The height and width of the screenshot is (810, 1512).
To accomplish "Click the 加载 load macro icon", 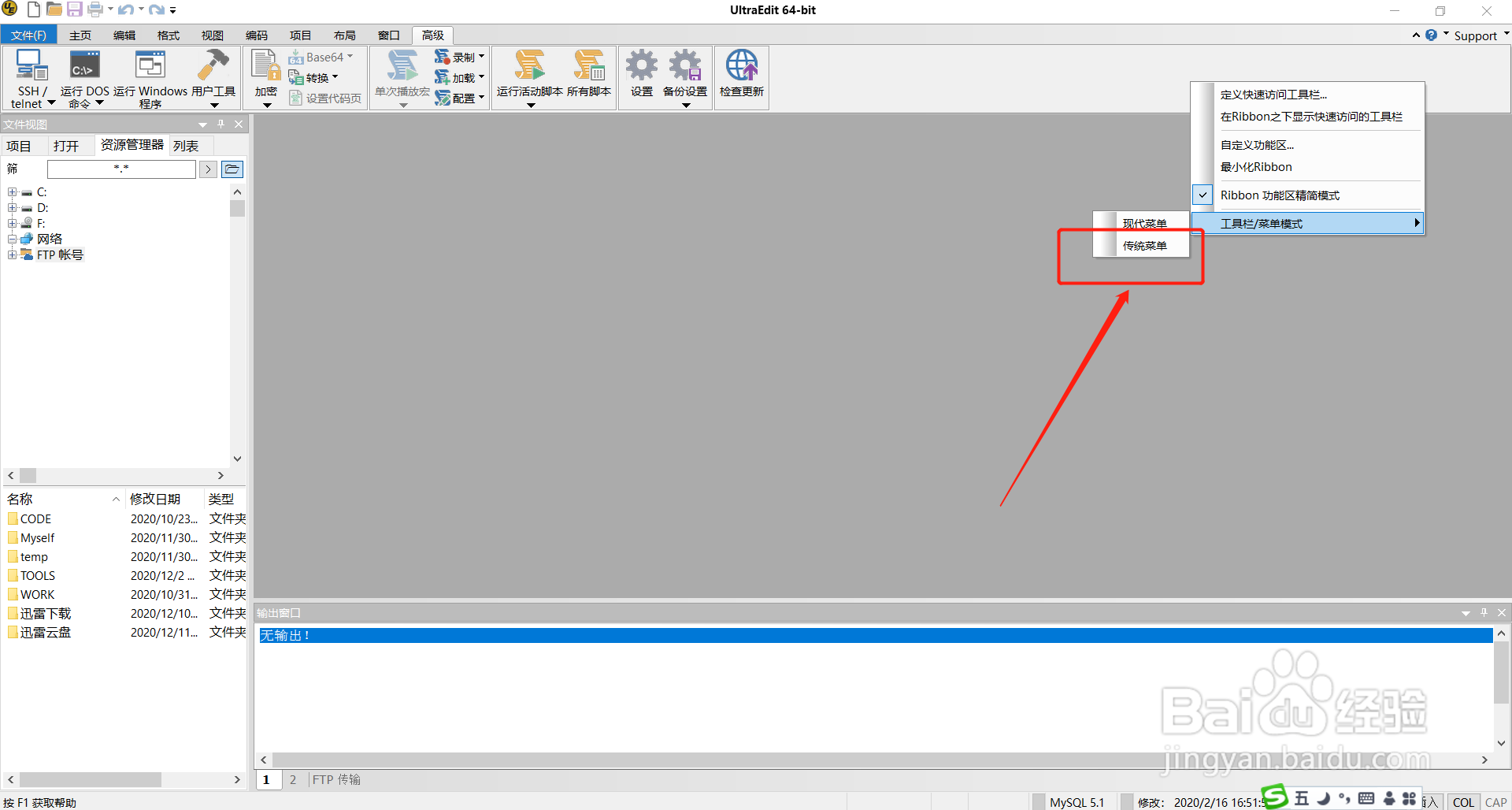I will click(x=443, y=77).
